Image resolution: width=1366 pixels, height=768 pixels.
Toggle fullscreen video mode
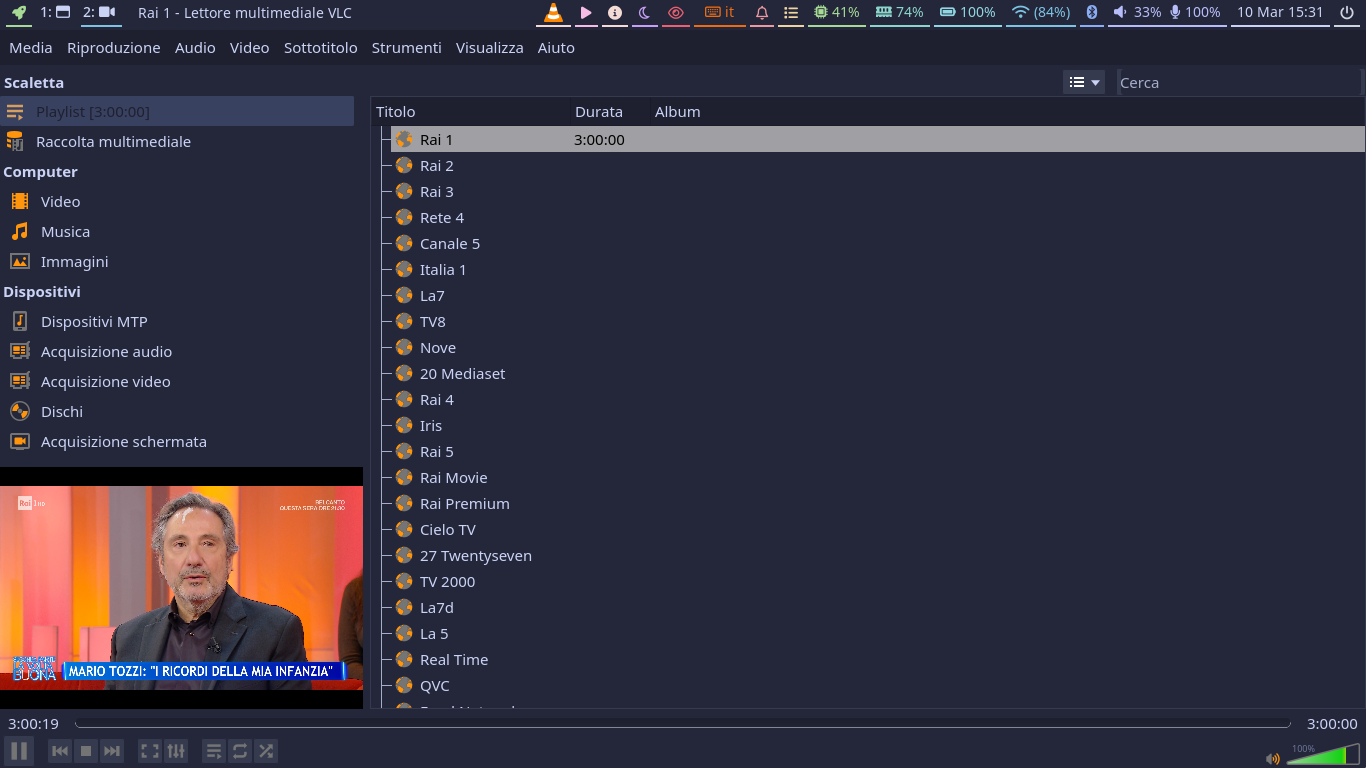(150, 750)
